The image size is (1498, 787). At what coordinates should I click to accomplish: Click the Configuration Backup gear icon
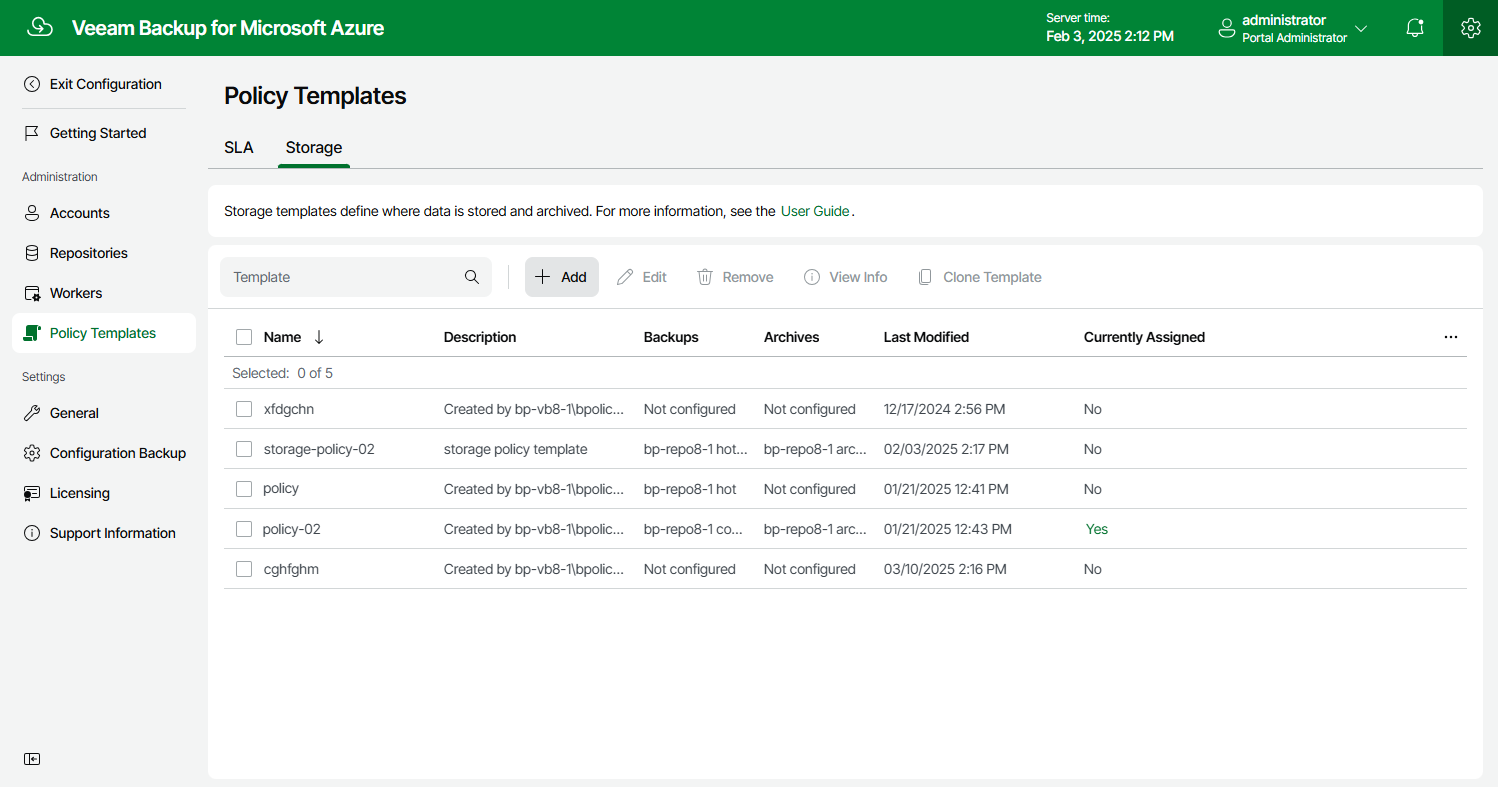pos(32,453)
